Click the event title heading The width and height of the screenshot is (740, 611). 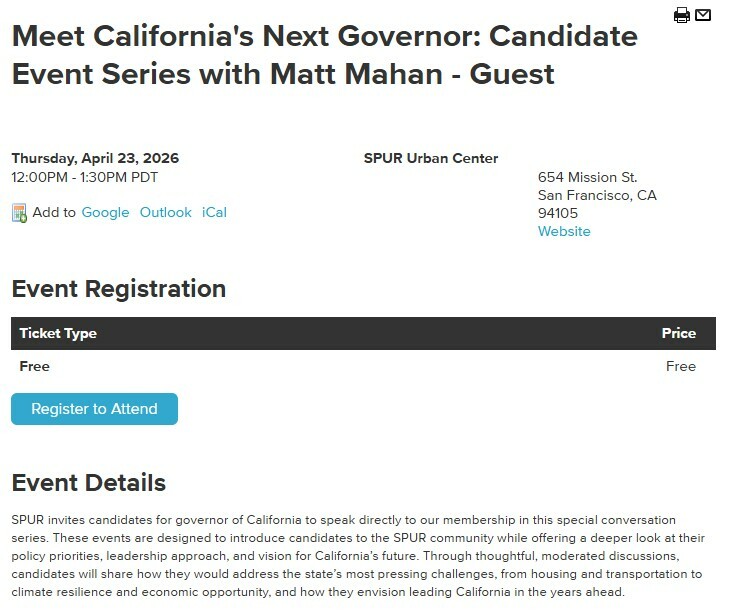324,55
